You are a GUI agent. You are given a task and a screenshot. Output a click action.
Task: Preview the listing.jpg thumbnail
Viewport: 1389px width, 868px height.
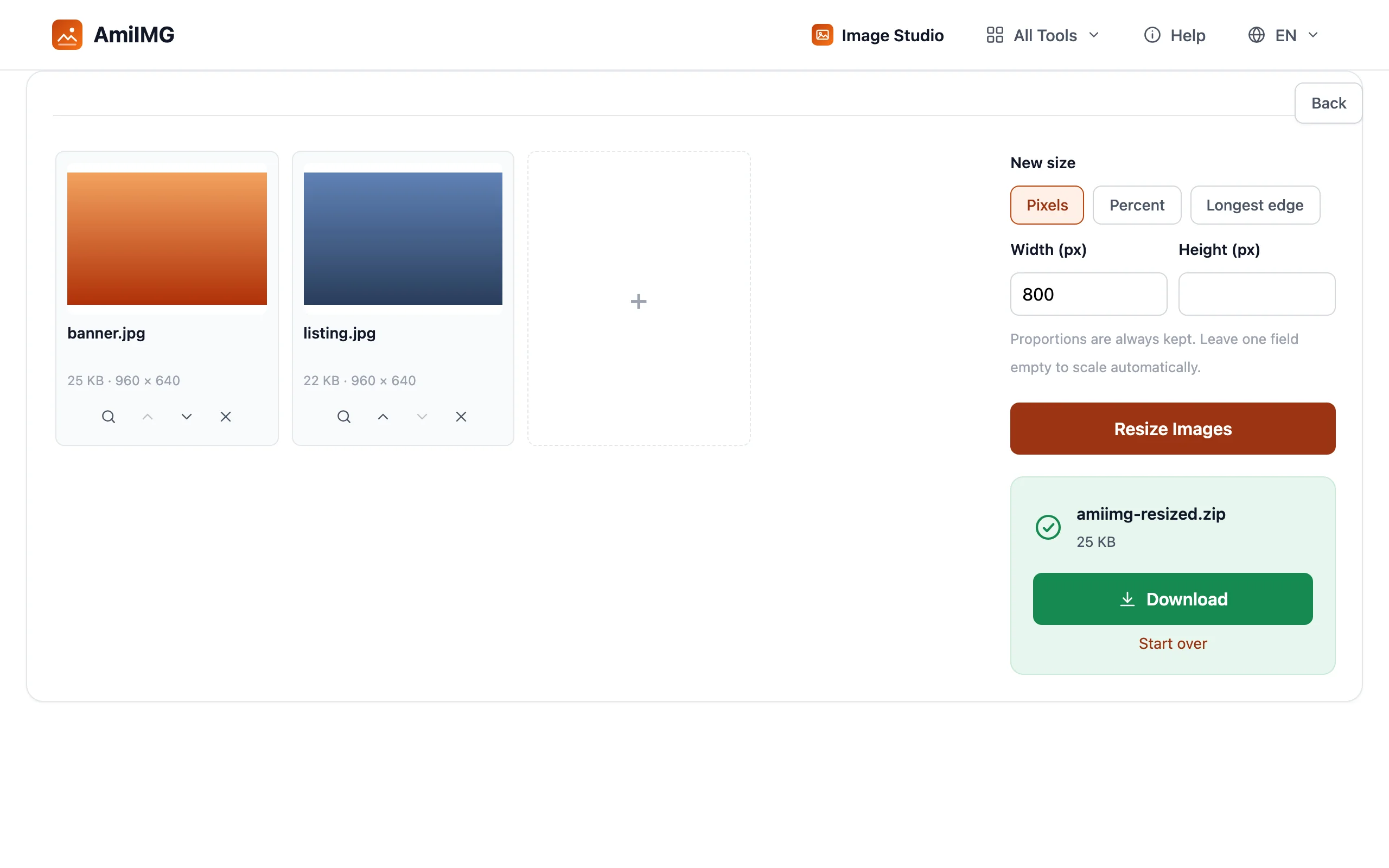[x=403, y=238]
